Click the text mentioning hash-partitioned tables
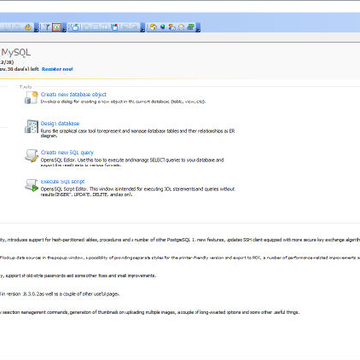The width and height of the screenshot is (360, 360). click(x=180, y=240)
